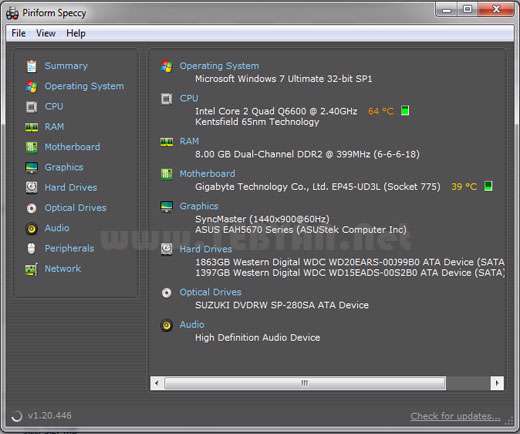Click Motherboard icon in summary pane

pos(167,174)
